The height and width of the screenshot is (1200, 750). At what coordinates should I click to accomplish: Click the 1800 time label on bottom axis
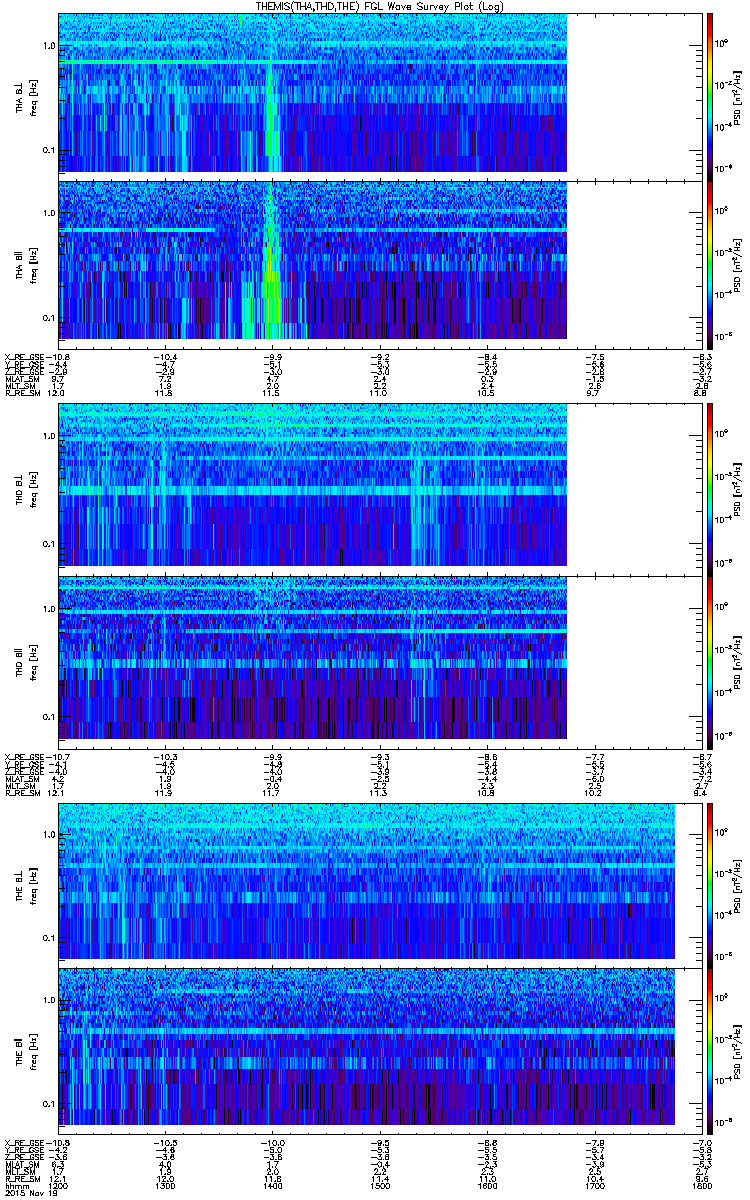click(x=700, y=1185)
